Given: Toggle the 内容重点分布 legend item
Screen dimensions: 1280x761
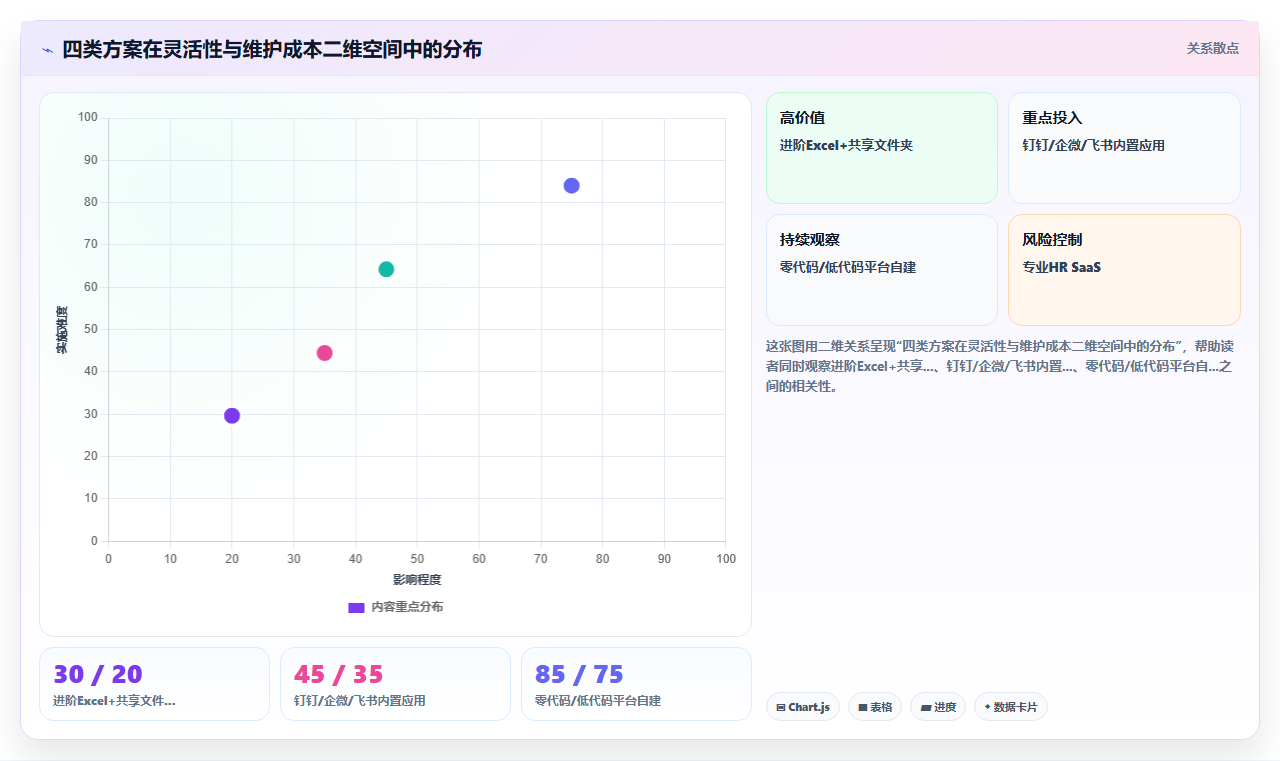Looking at the screenshot, I should pyautogui.click(x=396, y=607).
